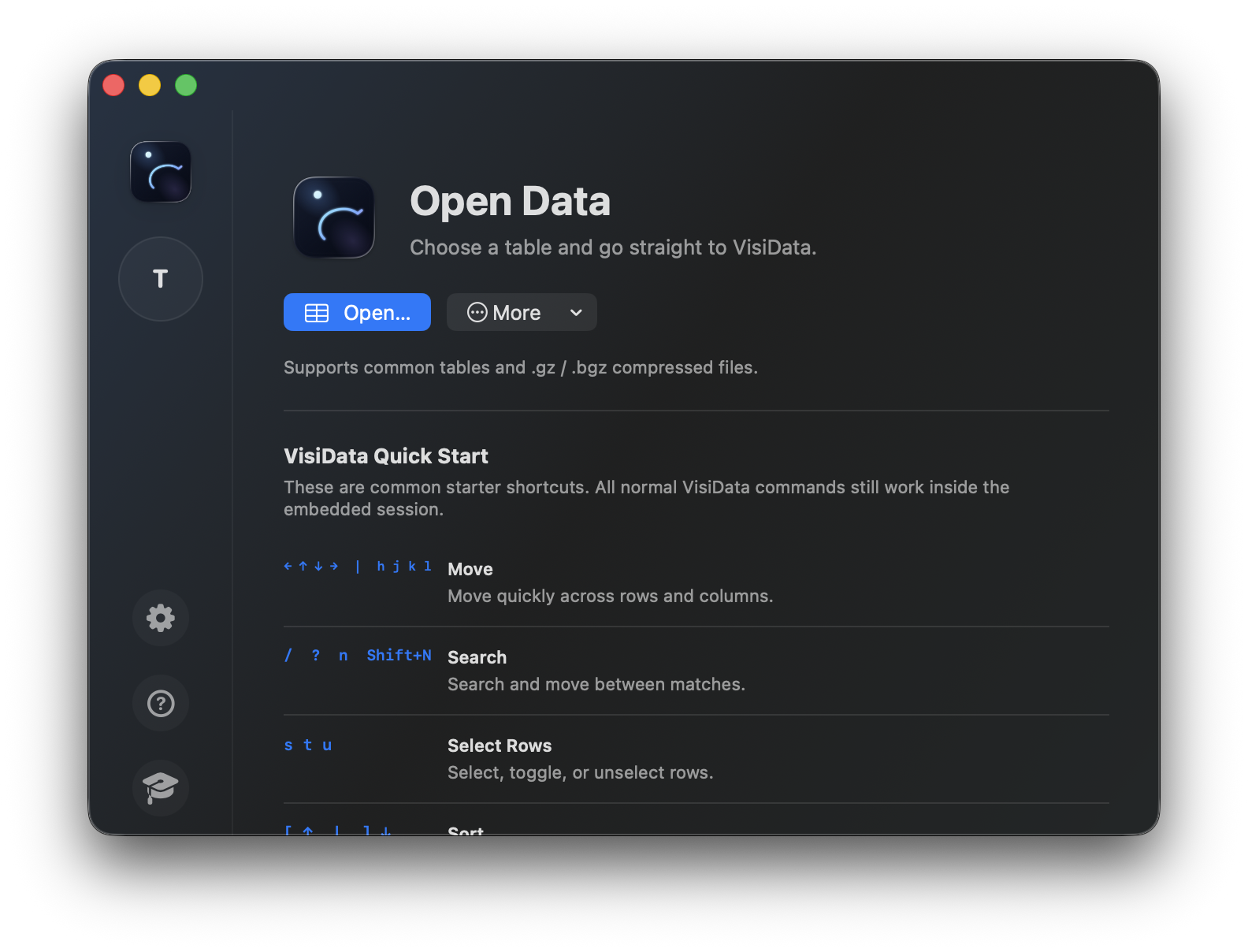
Task: Click the Shift+N shortcut key
Action: click(399, 655)
